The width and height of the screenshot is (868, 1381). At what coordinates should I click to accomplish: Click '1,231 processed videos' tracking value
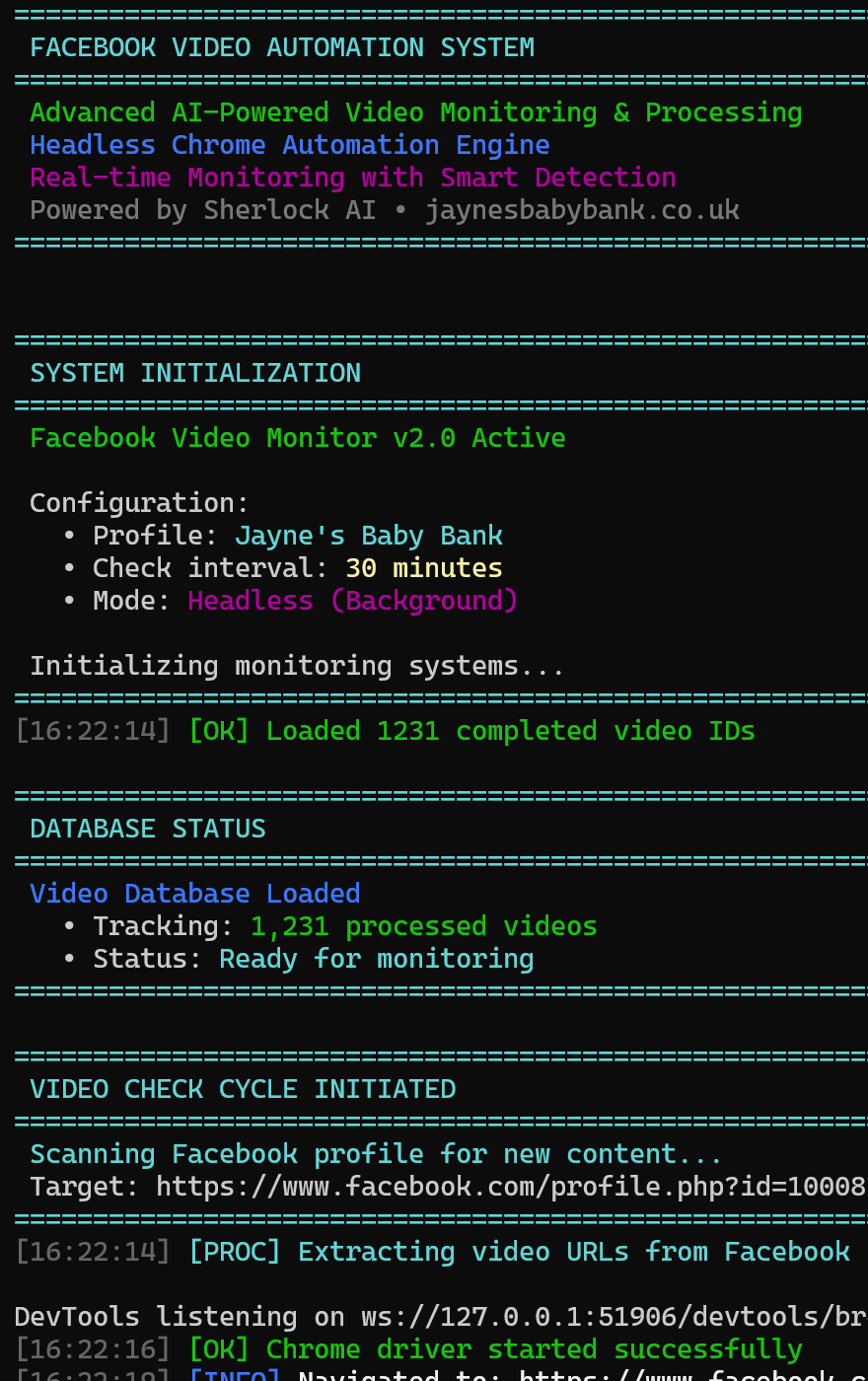(424, 926)
